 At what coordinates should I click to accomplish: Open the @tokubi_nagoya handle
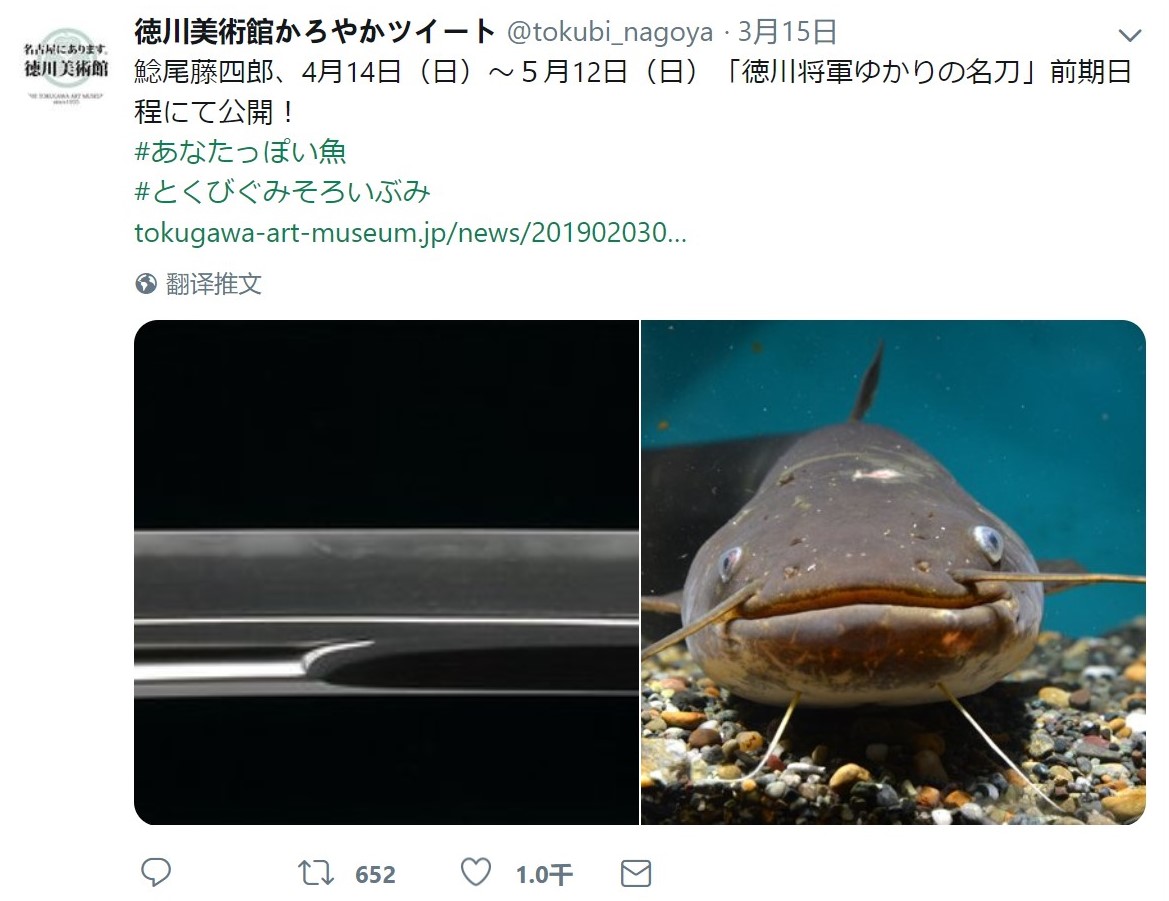pyautogui.click(x=610, y=32)
